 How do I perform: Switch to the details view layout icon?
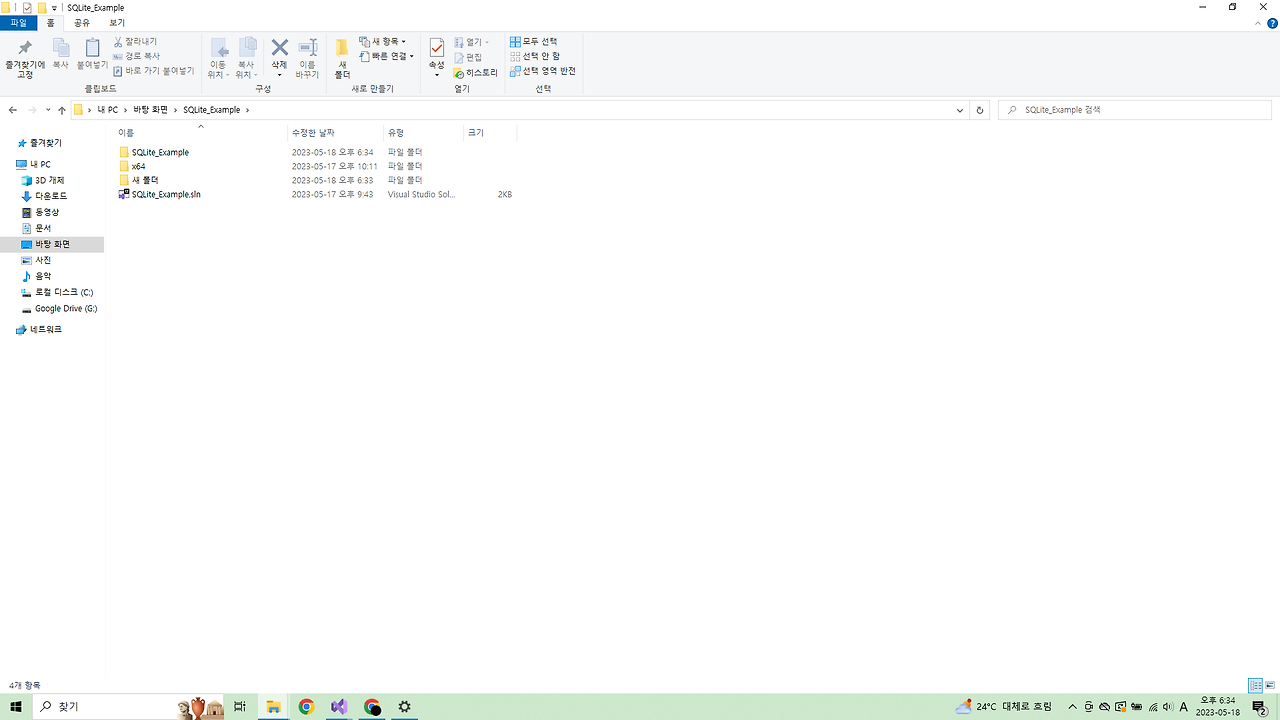pos(1255,685)
